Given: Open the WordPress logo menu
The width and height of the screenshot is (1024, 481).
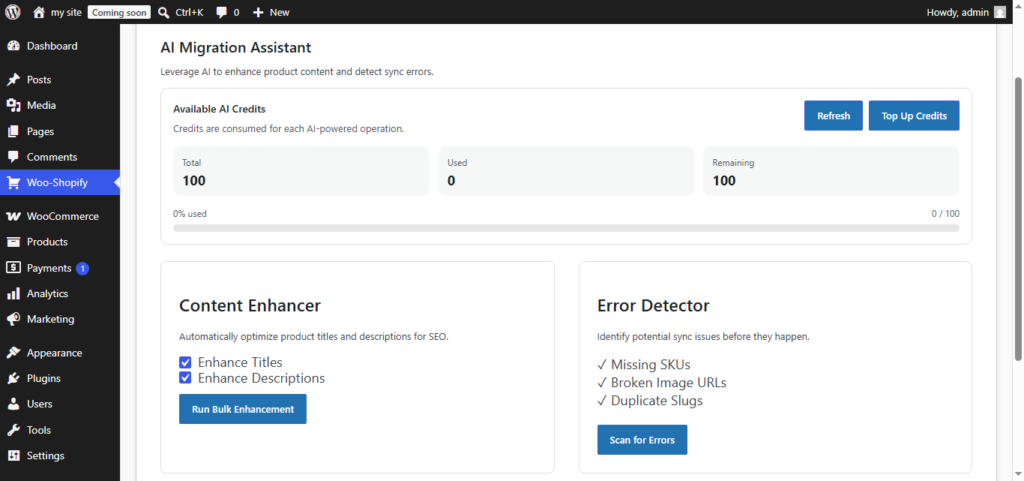Looking at the screenshot, I should tap(13, 12).
